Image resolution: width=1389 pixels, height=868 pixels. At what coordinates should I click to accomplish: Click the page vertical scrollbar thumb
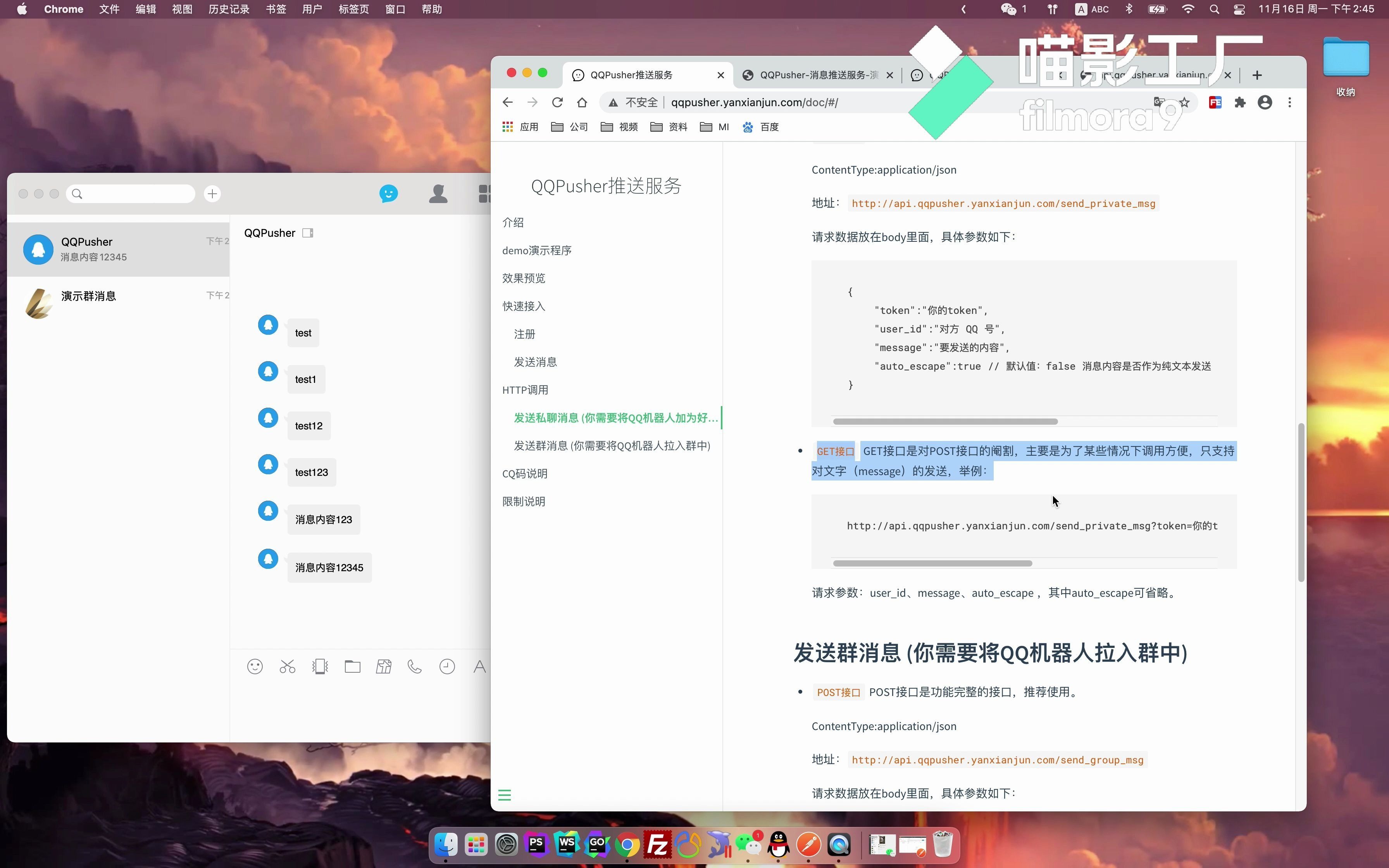[x=1301, y=502]
